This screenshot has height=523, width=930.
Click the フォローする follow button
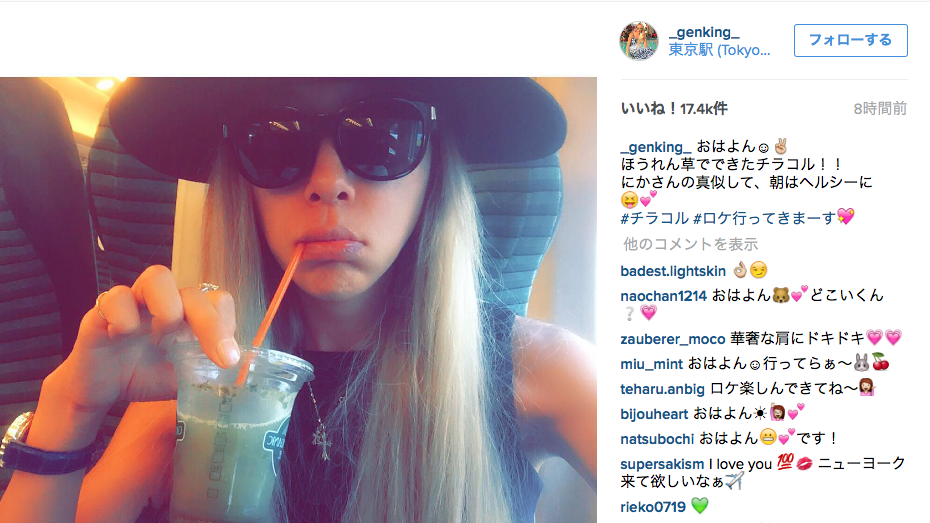pyautogui.click(x=851, y=40)
